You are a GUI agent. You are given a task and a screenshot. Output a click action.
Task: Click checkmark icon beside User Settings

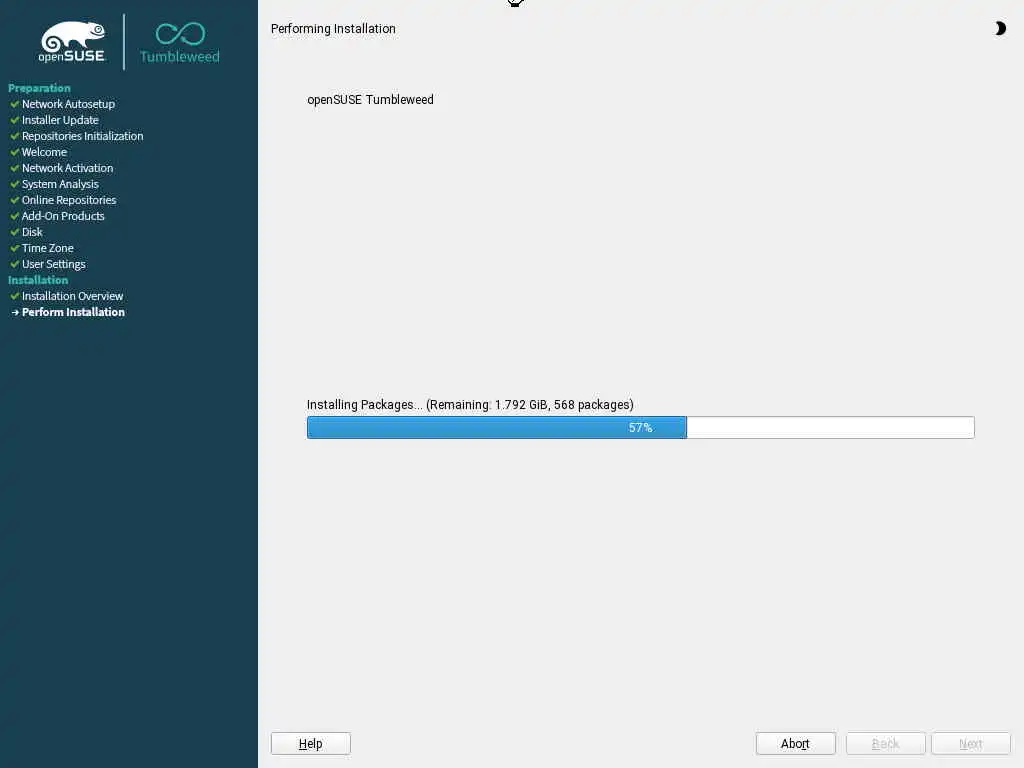click(x=14, y=264)
